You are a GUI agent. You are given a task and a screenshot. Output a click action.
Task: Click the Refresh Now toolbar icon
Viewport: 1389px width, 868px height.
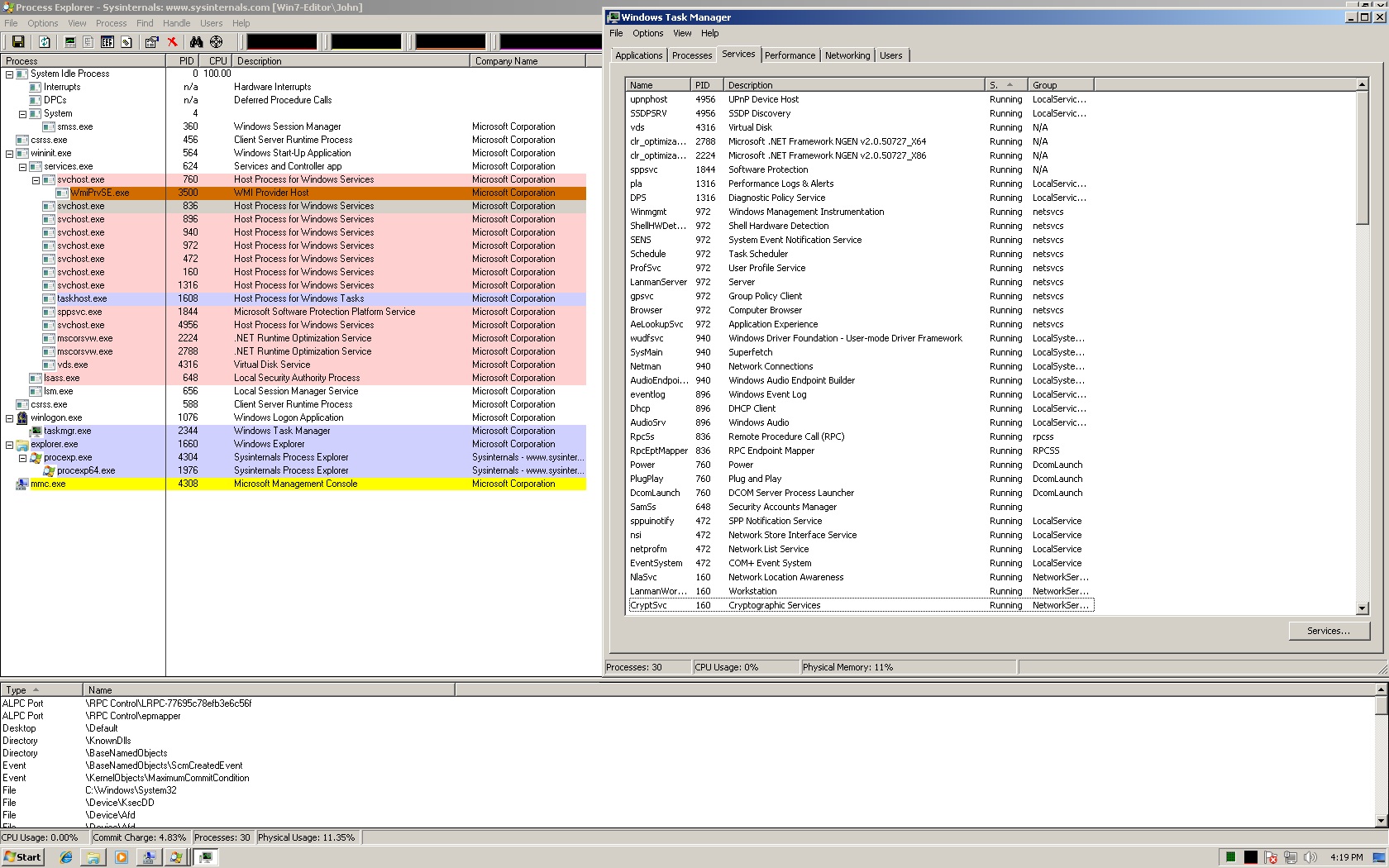[45, 42]
